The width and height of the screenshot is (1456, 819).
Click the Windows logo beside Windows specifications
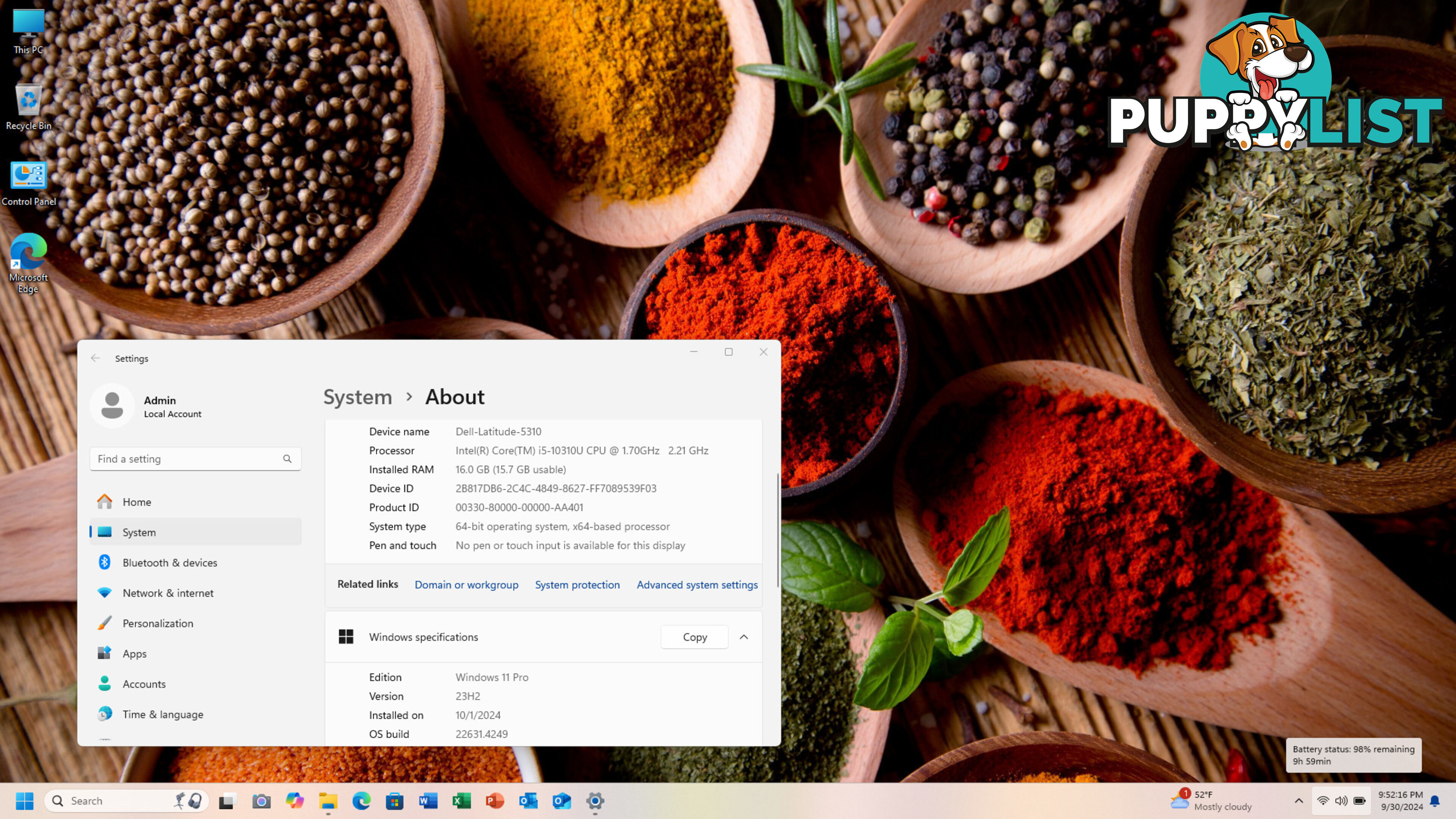click(x=346, y=637)
